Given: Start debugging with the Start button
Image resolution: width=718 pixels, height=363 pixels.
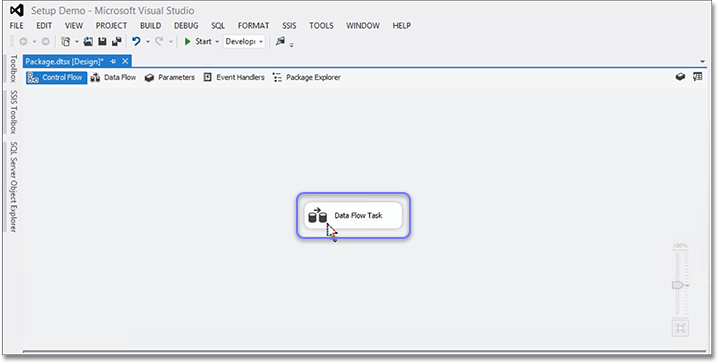Looking at the screenshot, I should (197, 42).
